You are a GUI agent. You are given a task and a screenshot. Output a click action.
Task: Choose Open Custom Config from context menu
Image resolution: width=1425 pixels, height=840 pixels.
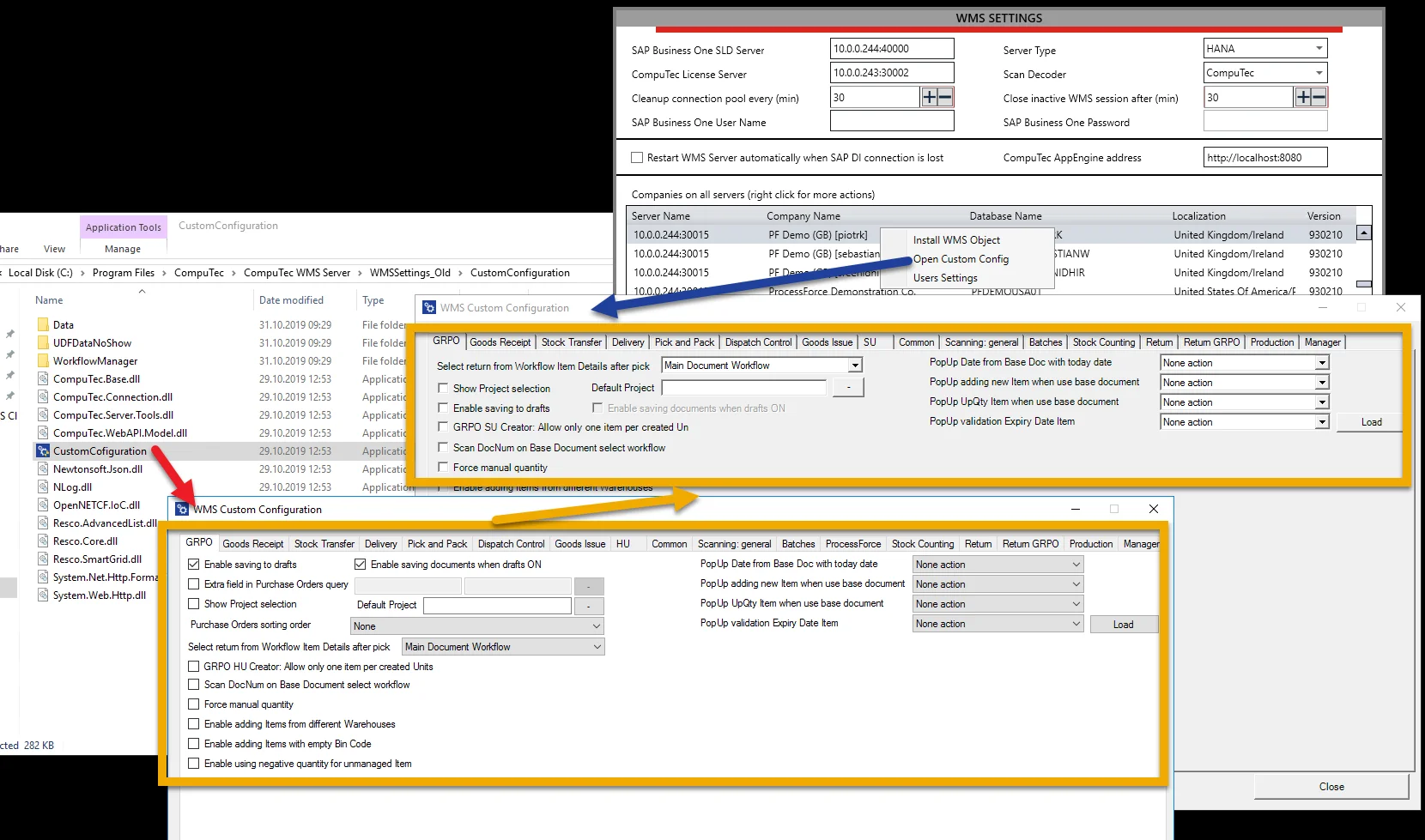tap(961, 259)
